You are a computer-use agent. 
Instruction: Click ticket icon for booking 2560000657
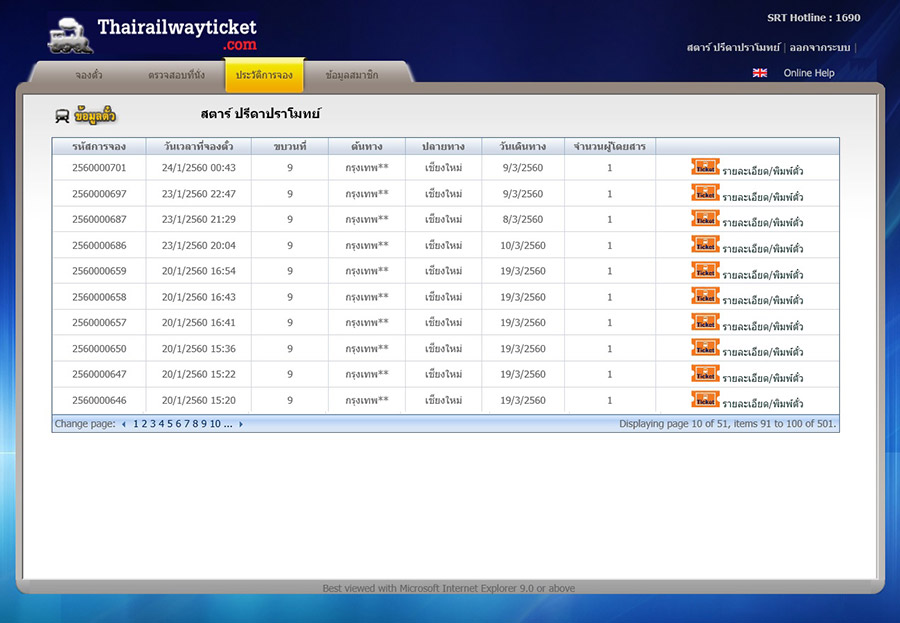coord(705,322)
